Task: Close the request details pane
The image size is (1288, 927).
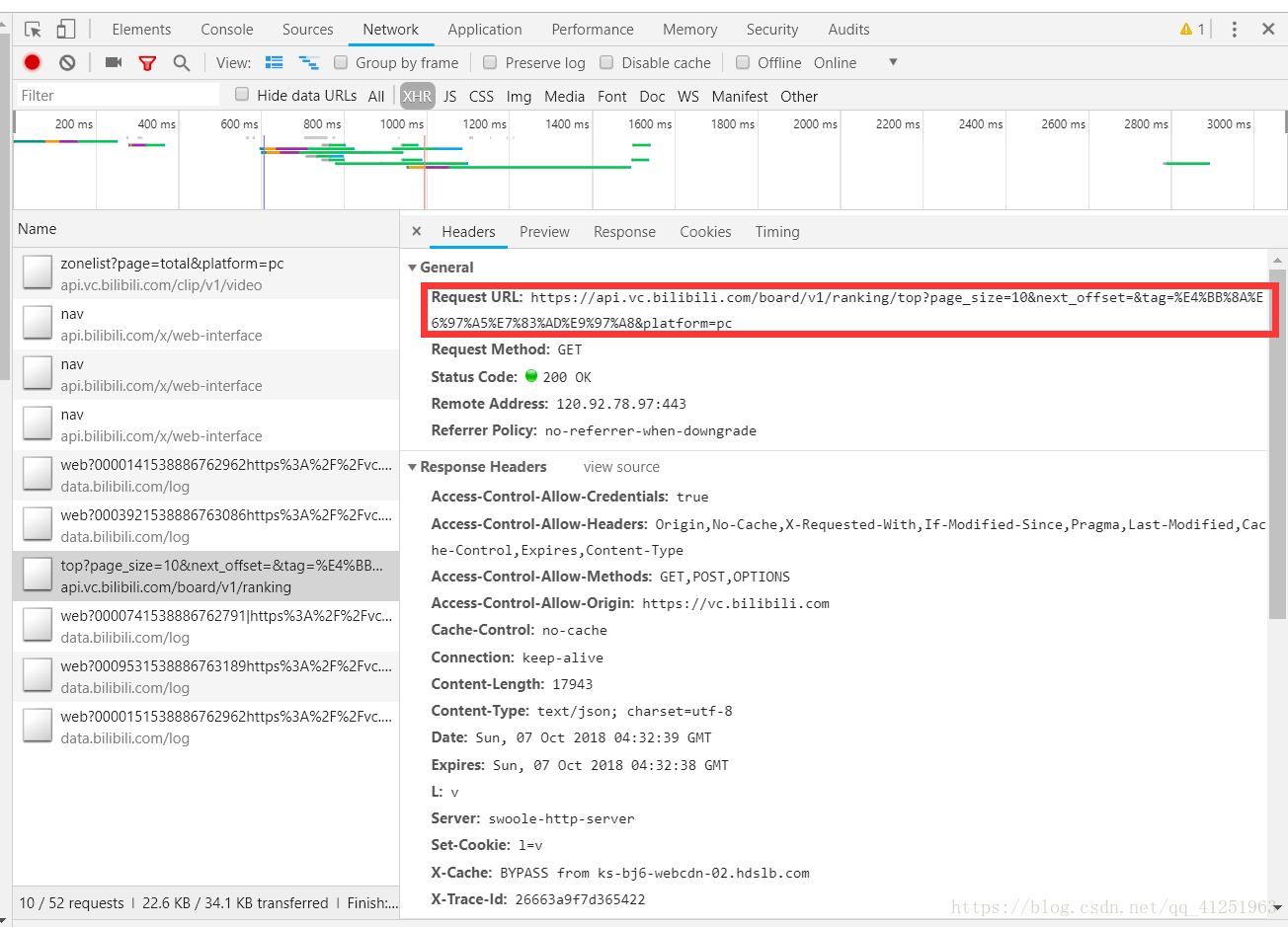Action: pyautogui.click(x=417, y=231)
